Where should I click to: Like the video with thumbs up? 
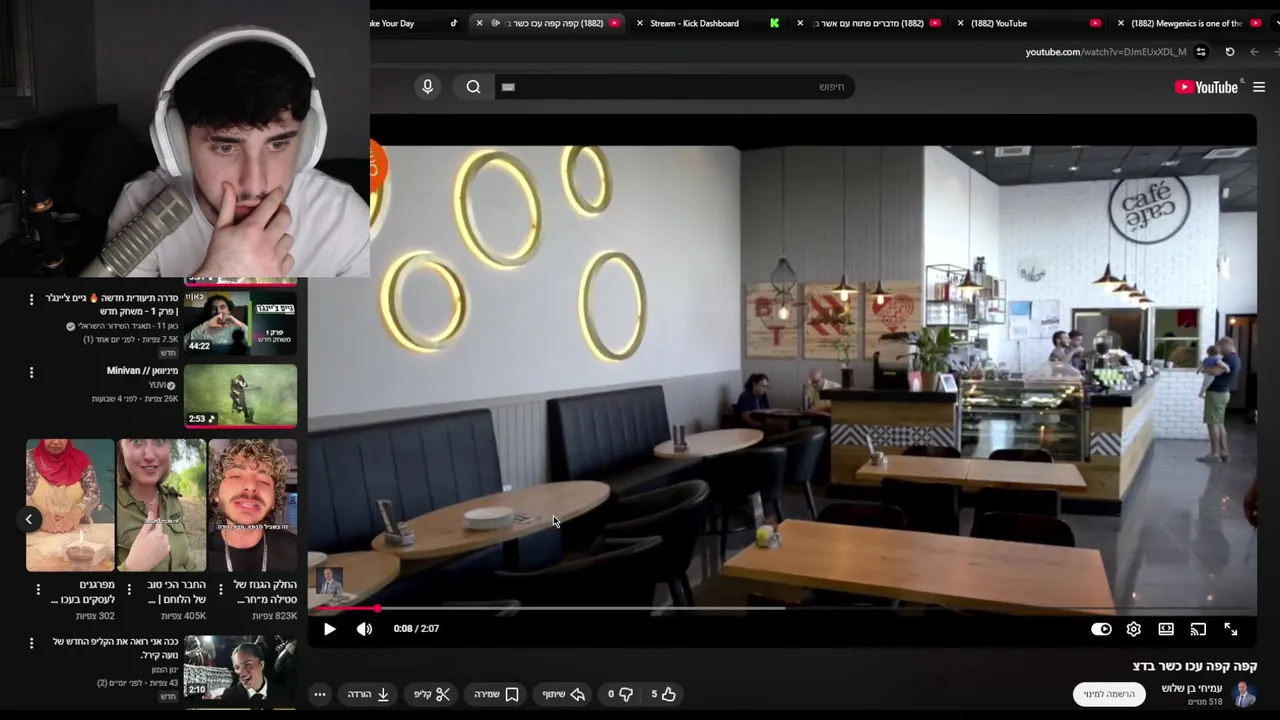pos(664,694)
